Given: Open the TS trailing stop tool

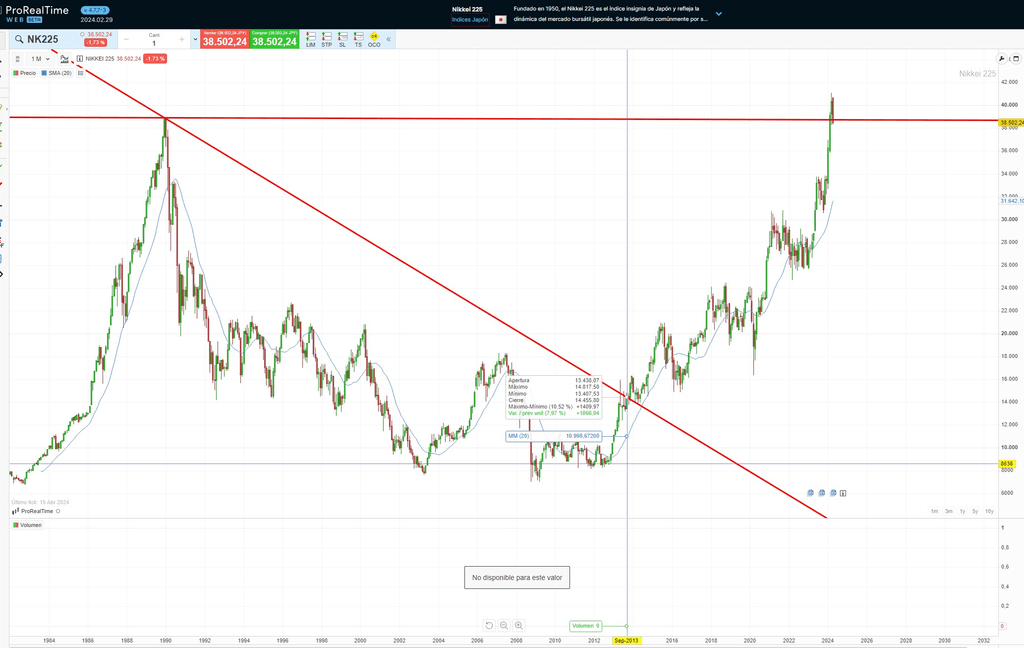Looking at the screenshot, I should (358, 38).
